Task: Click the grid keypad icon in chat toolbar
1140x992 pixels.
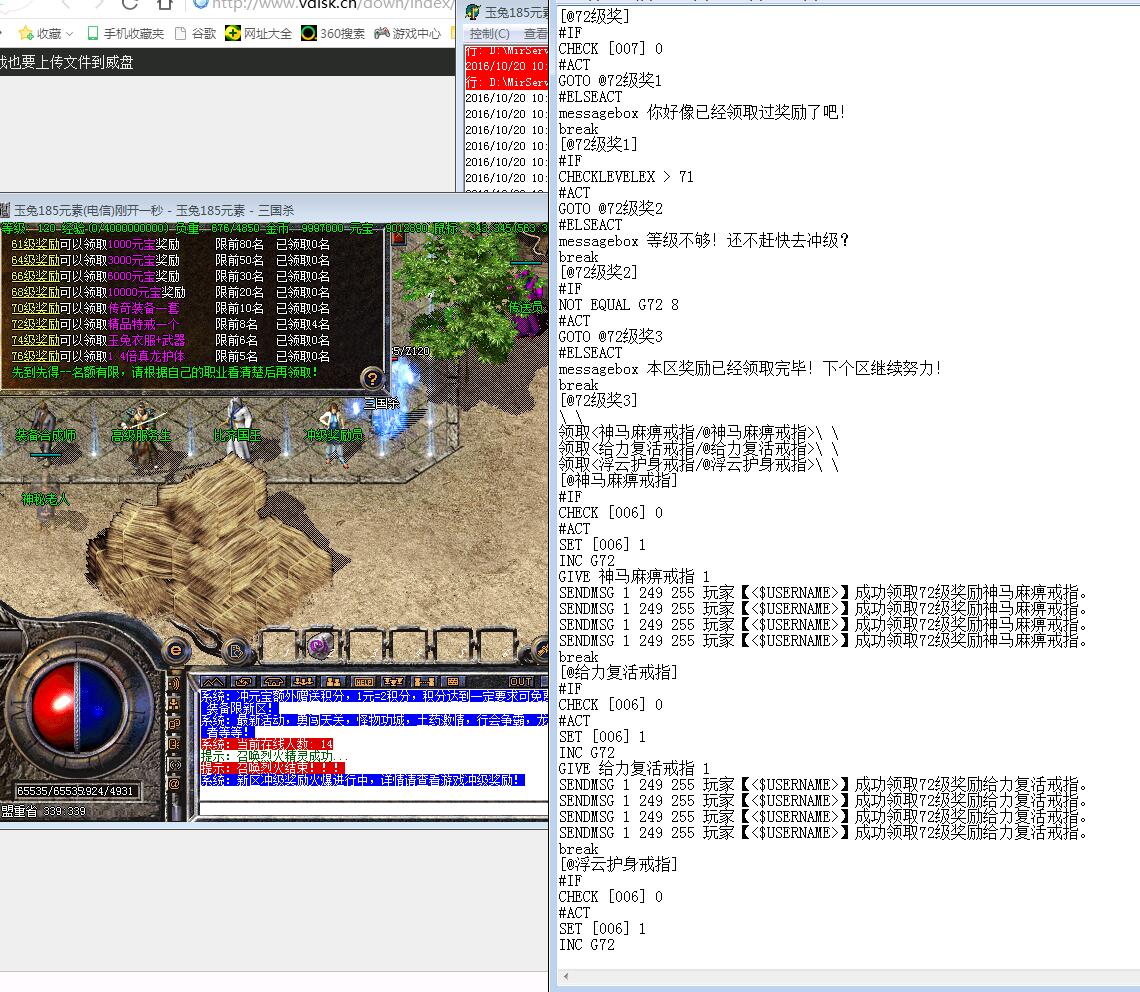Action: 453,681
